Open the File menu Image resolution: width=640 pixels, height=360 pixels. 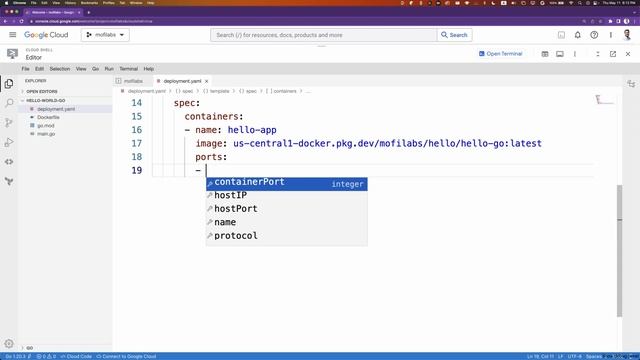coord(25,69)
